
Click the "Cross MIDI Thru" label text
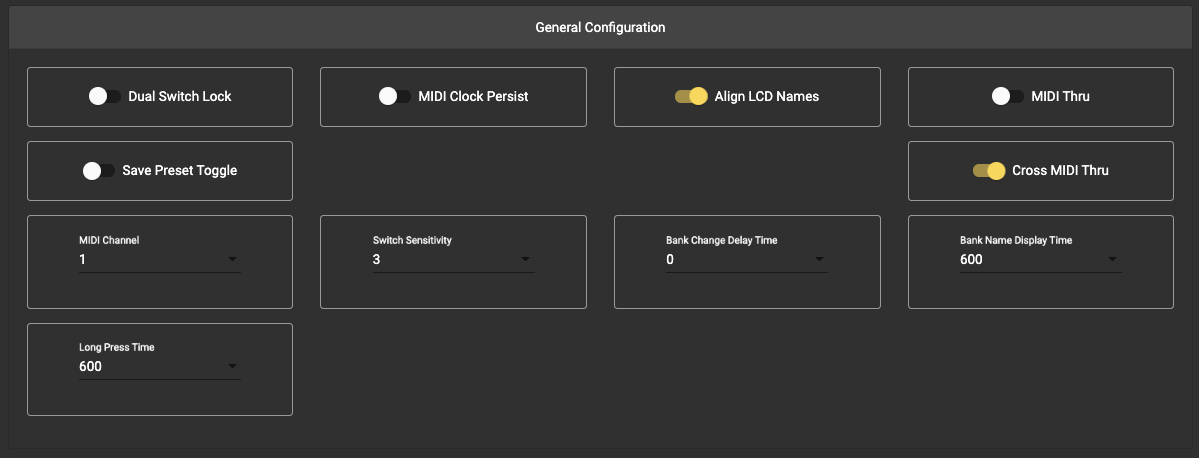[1060, 171]
